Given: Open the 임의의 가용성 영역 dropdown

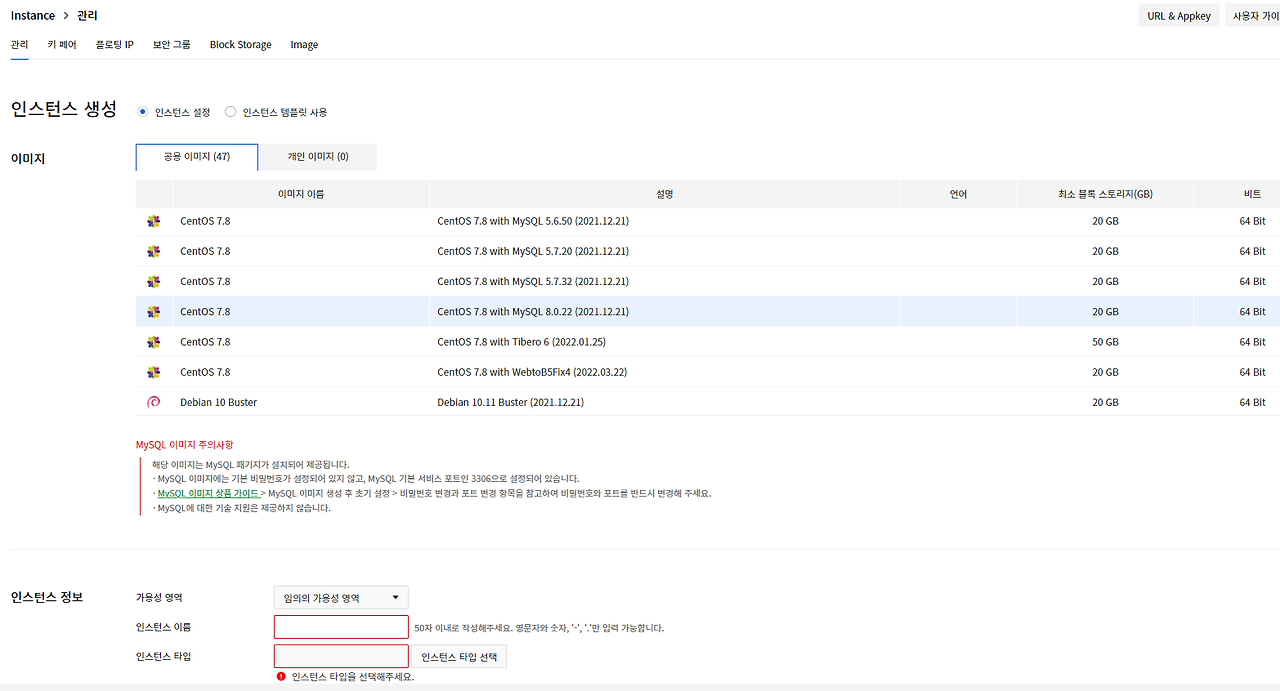Looking at the screenshot, I should click(341, 597).
